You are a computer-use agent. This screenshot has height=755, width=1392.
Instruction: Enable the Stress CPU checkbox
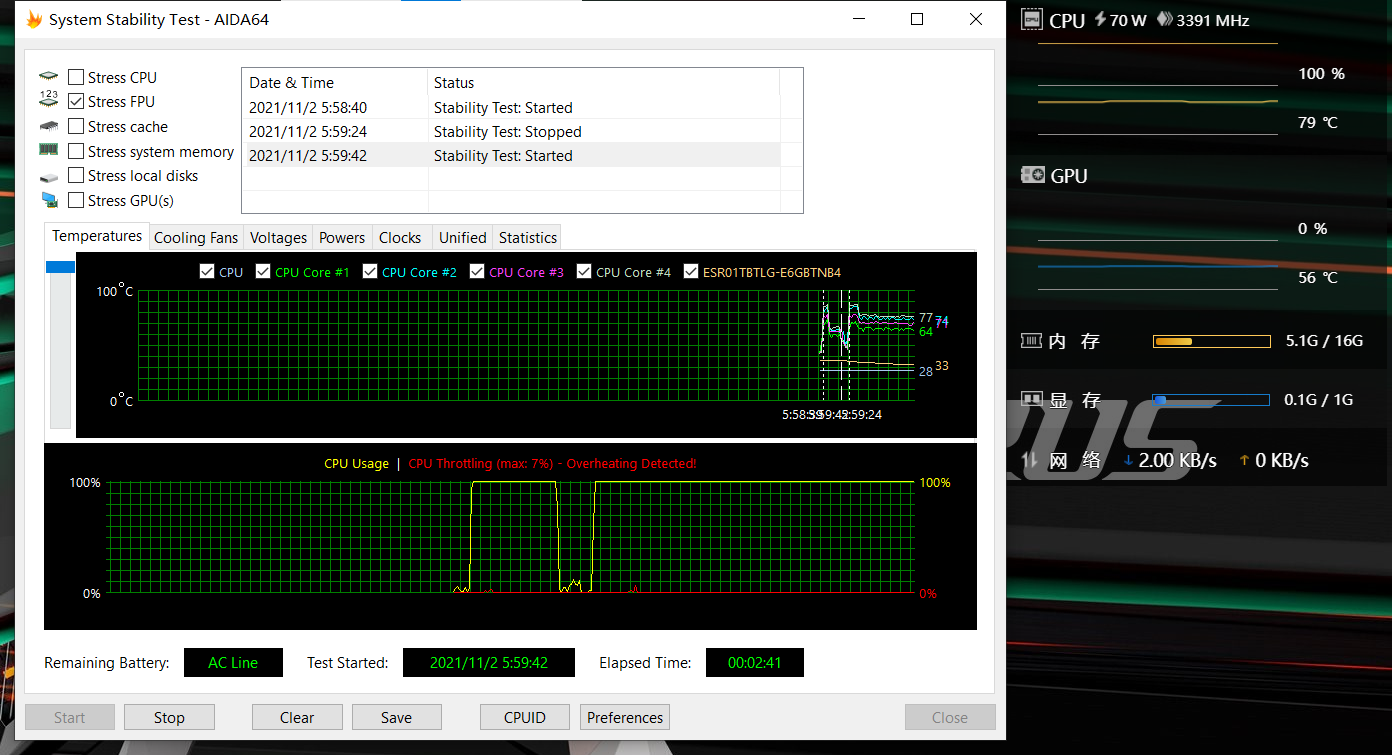76,77
